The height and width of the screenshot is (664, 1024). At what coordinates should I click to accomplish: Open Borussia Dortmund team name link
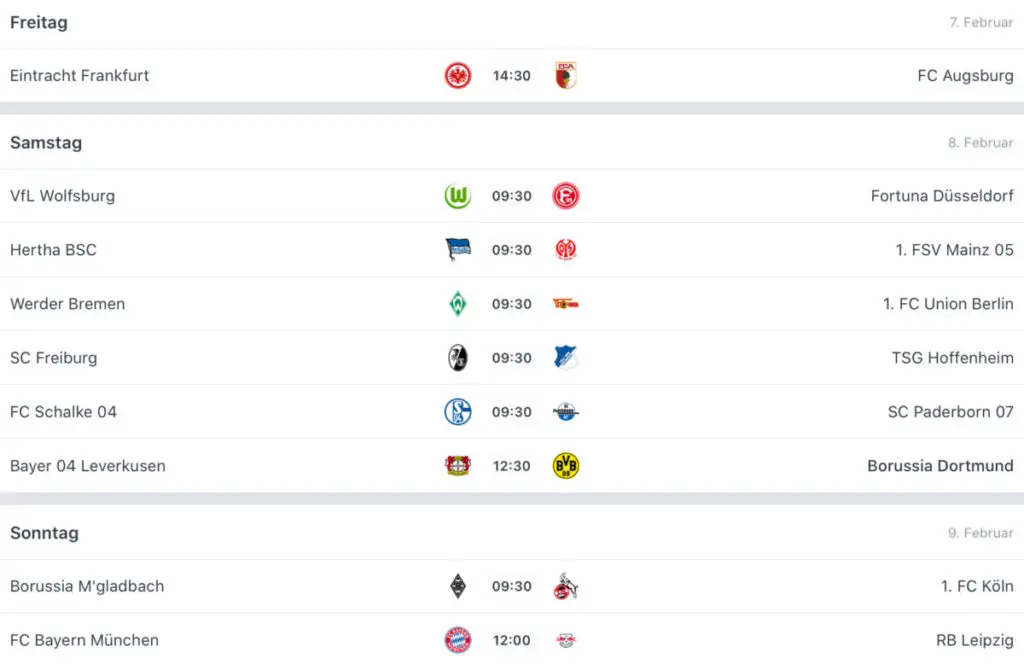(940, 466)
